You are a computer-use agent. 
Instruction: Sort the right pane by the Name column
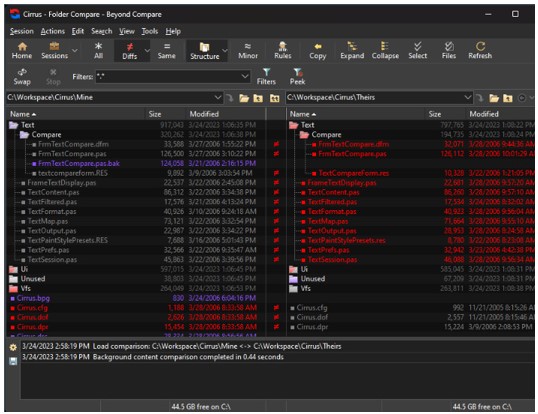(x=356, y=114)
